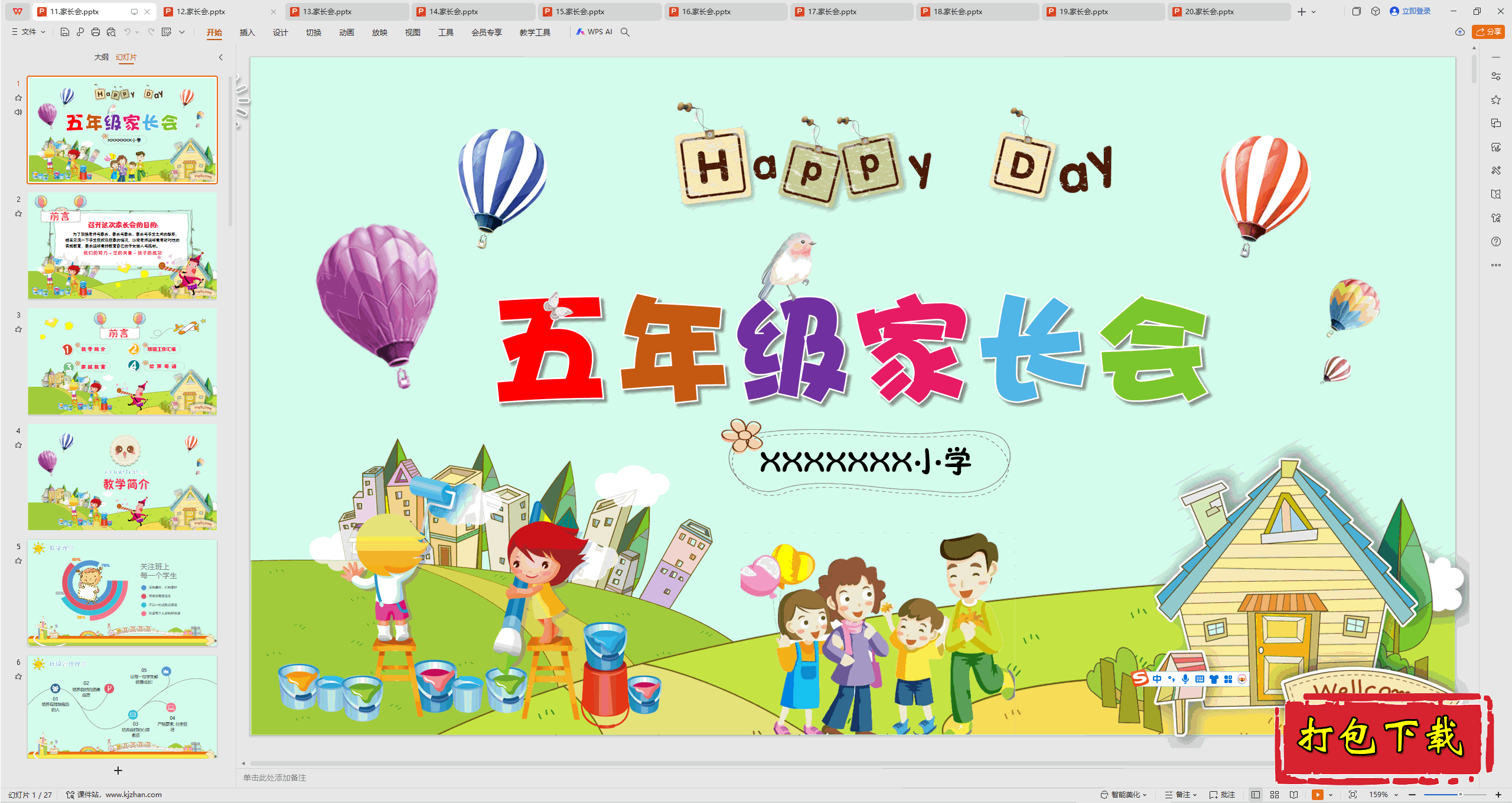
Task: Click the cube skin icon in title bar
Action: pos(1376,11)
